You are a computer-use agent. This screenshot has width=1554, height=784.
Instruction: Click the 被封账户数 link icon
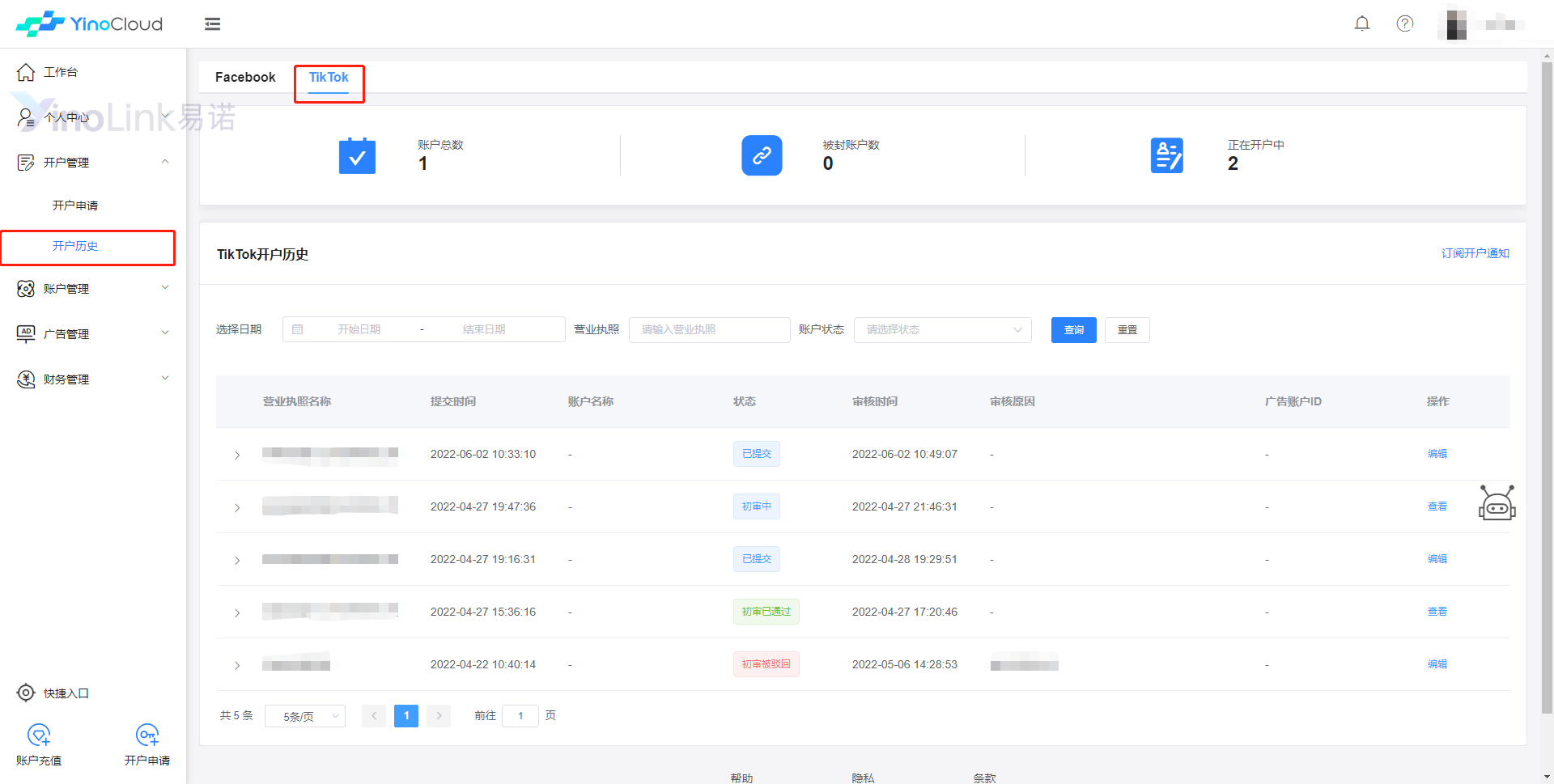(762, 155)
